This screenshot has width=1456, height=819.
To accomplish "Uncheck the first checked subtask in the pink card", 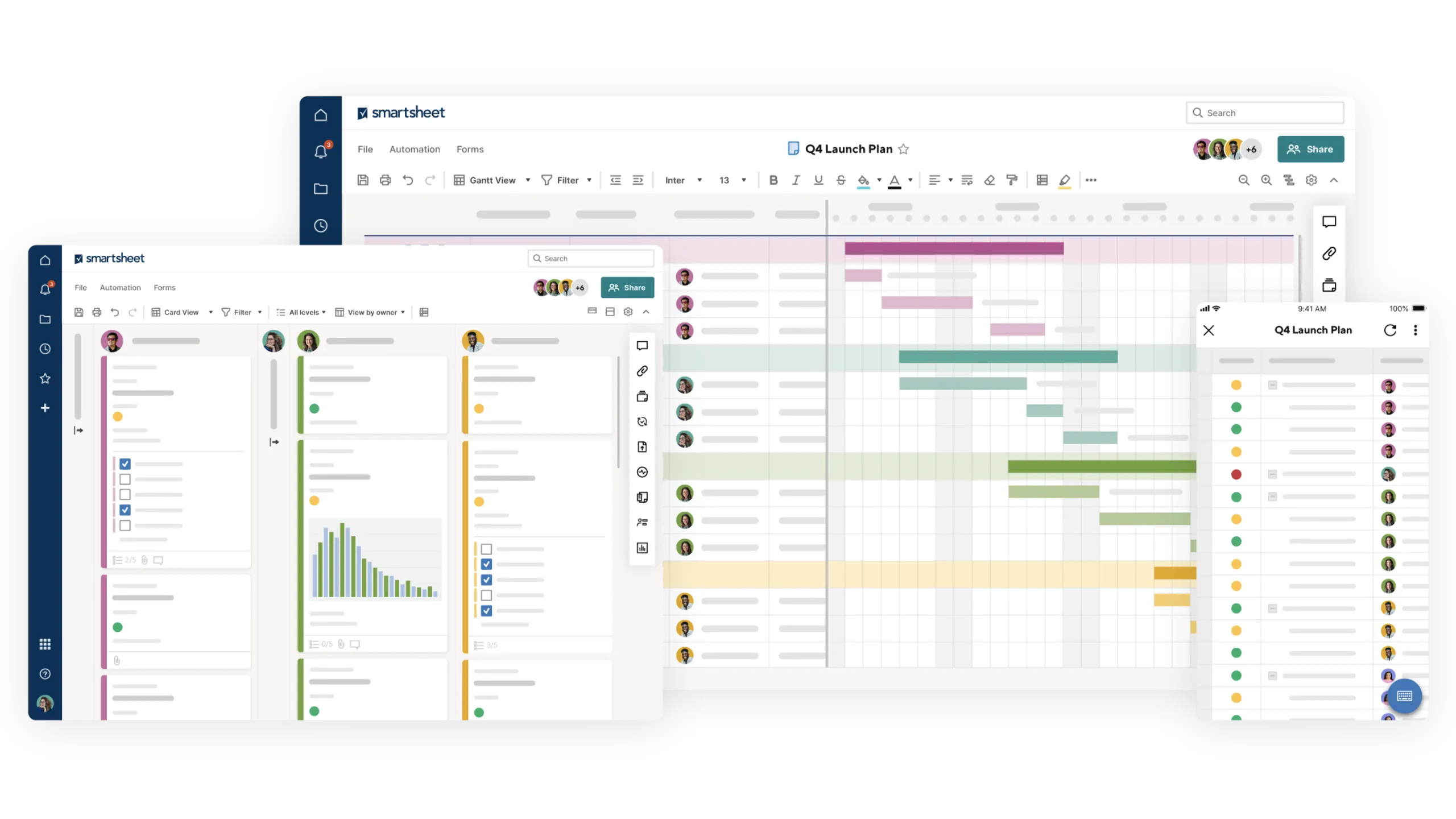I will (x=125, y=464).
